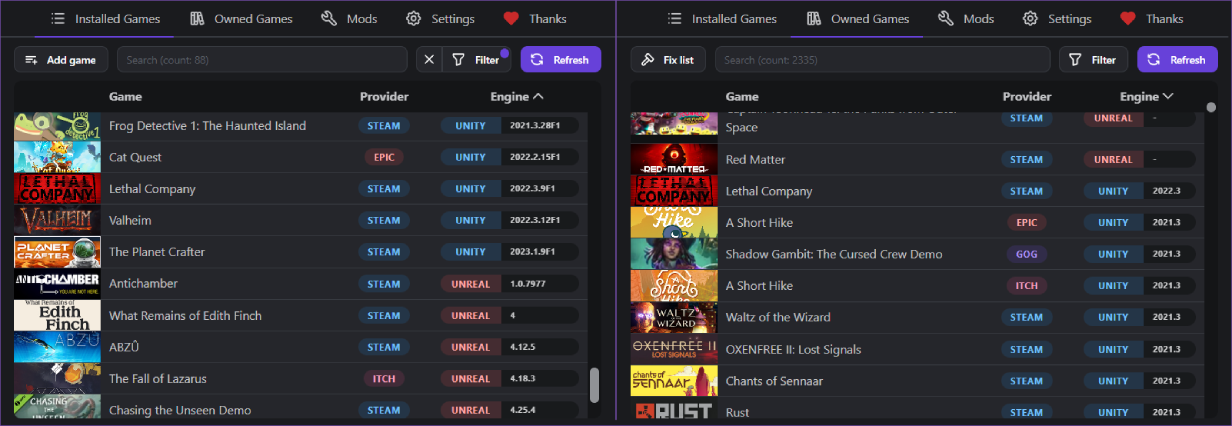
Task: Sort installed games by Provider column
Action: [x=384, y=97]
